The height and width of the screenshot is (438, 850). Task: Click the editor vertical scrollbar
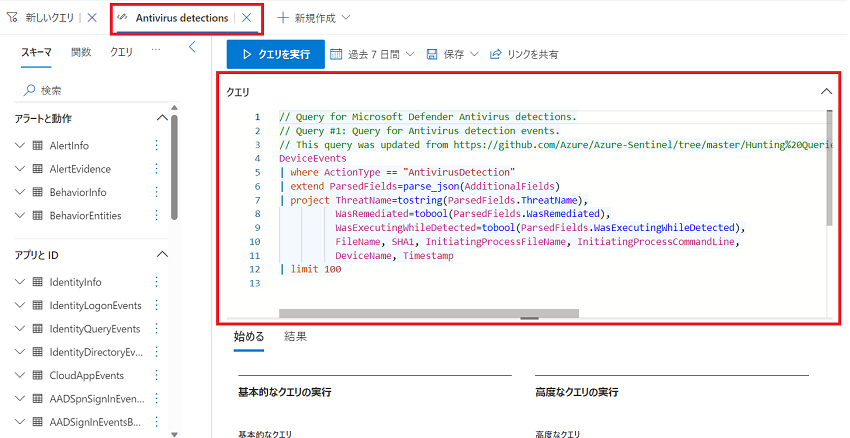[829, 168]
